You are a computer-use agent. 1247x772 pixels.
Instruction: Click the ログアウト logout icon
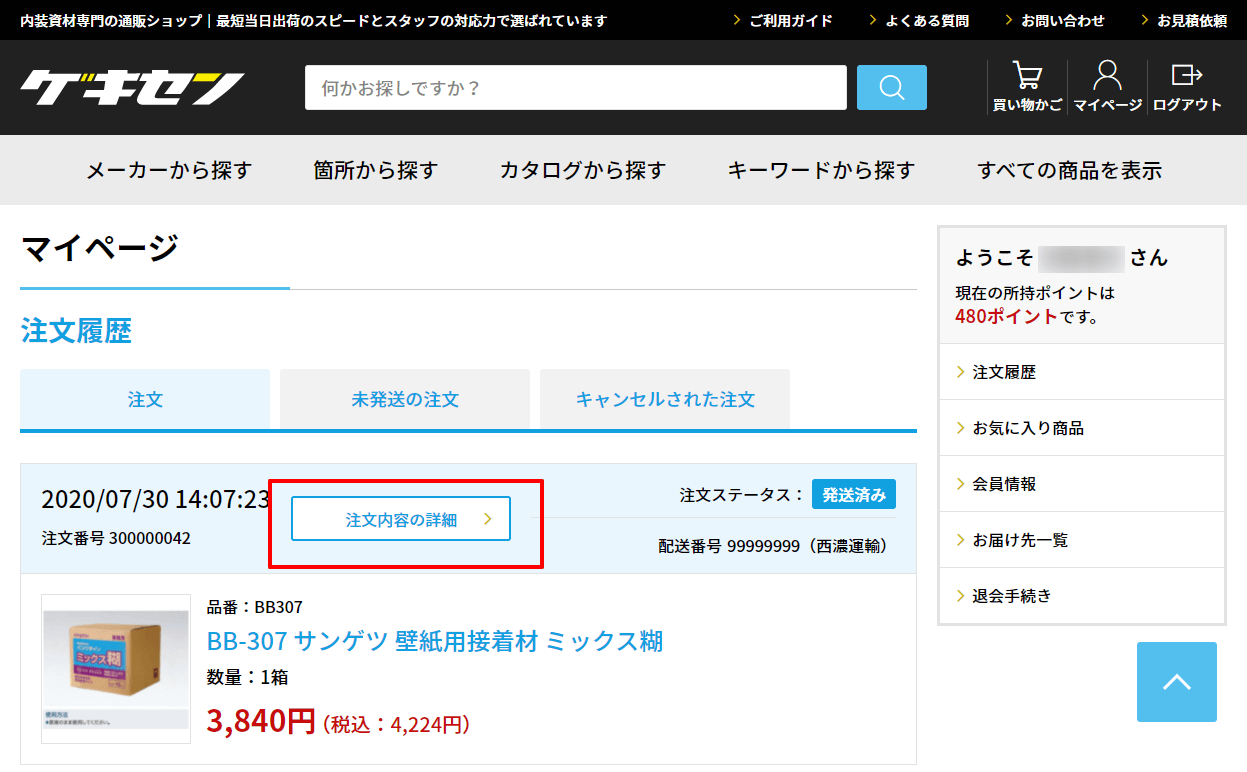coord(1186,75)
